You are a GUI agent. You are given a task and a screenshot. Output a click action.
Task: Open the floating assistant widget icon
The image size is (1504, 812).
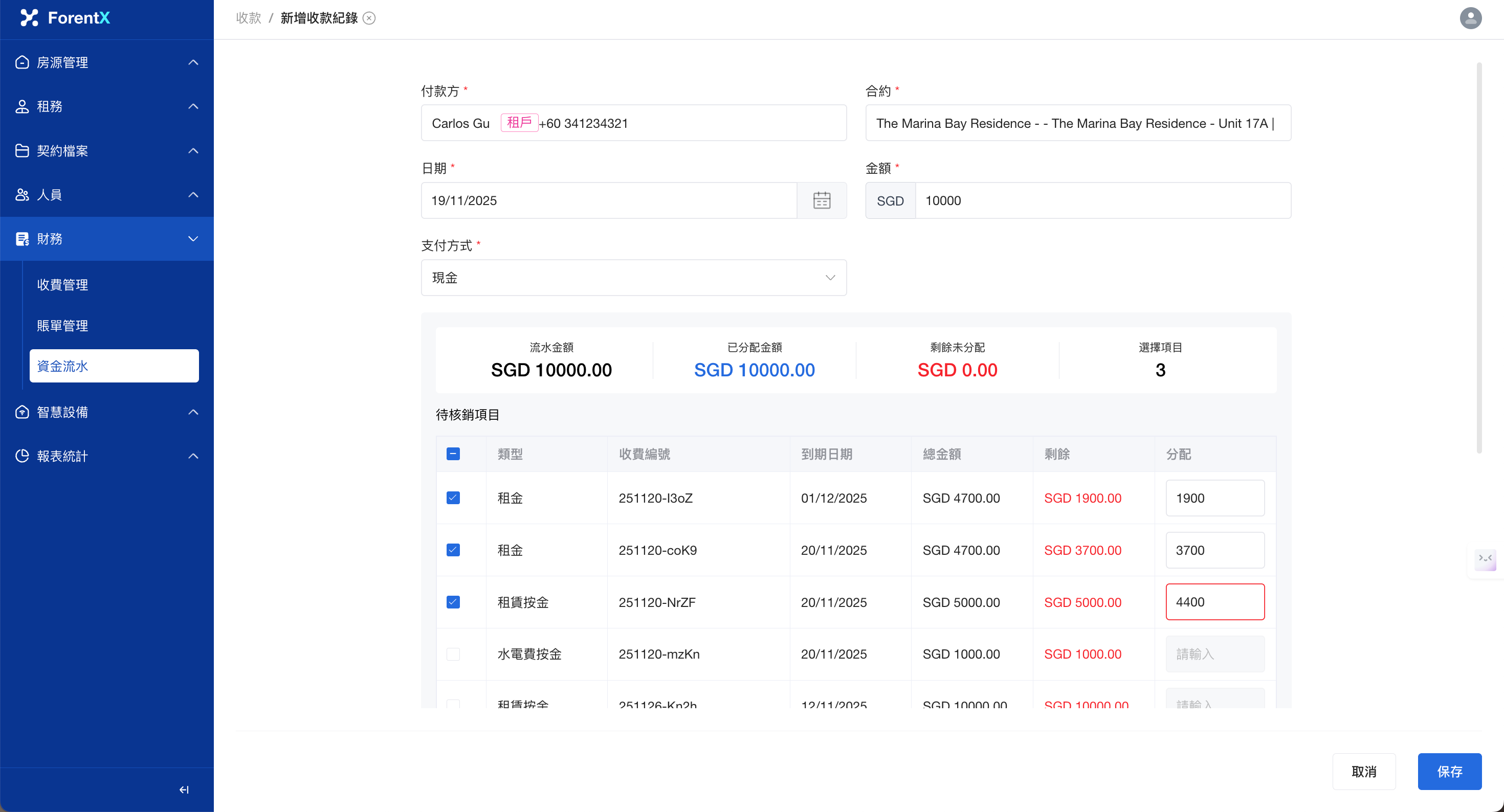tap(1485, 560)
